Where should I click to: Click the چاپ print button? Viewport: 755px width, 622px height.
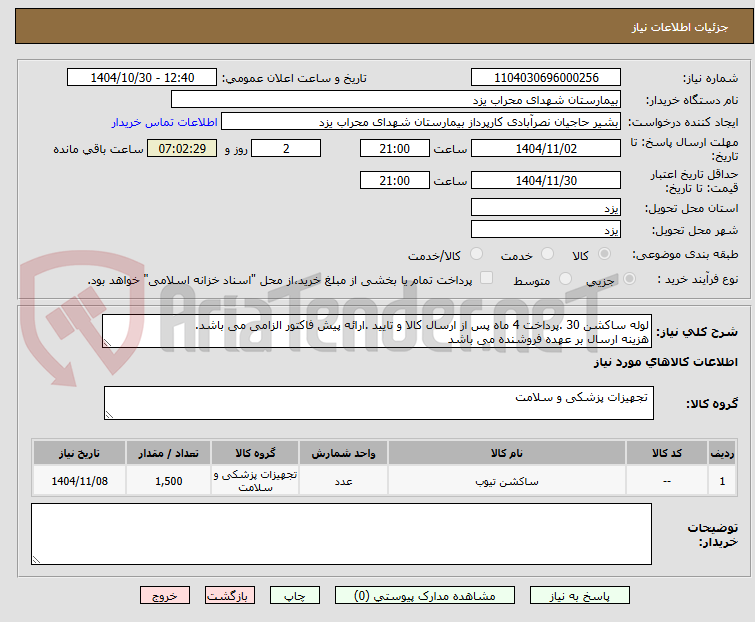pyautogui.click(x=295, y=596)
